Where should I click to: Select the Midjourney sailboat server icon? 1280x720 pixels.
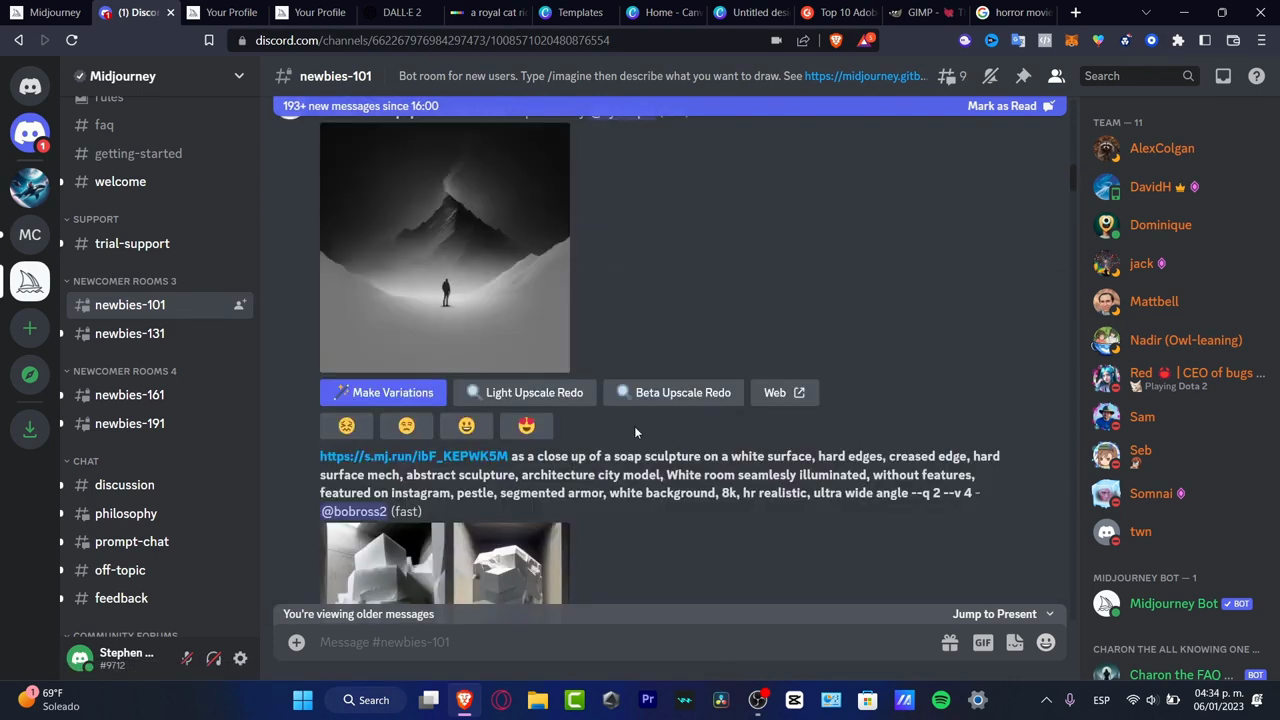[30, 281]
